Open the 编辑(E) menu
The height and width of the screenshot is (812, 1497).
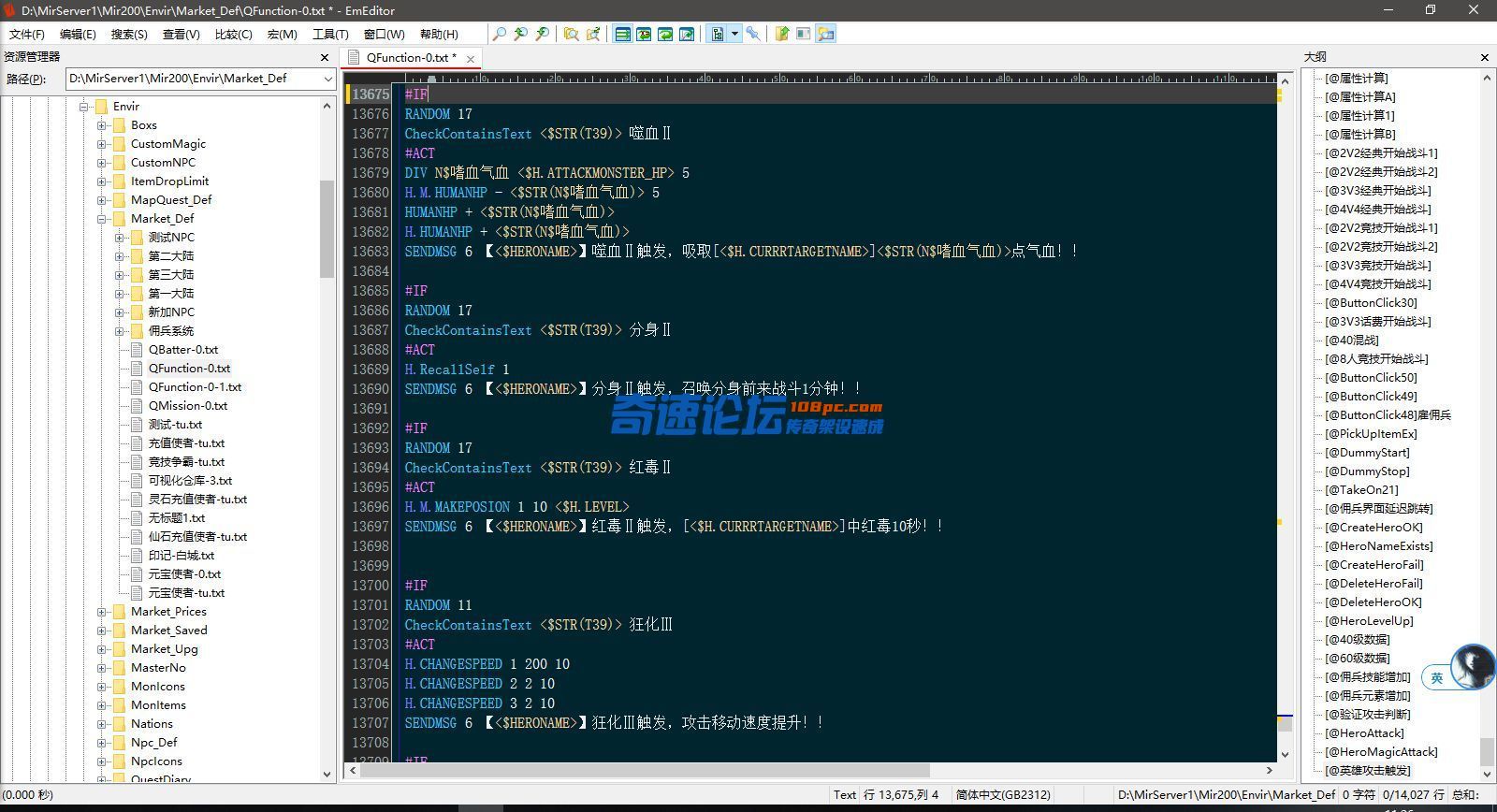tap(78, 34)
